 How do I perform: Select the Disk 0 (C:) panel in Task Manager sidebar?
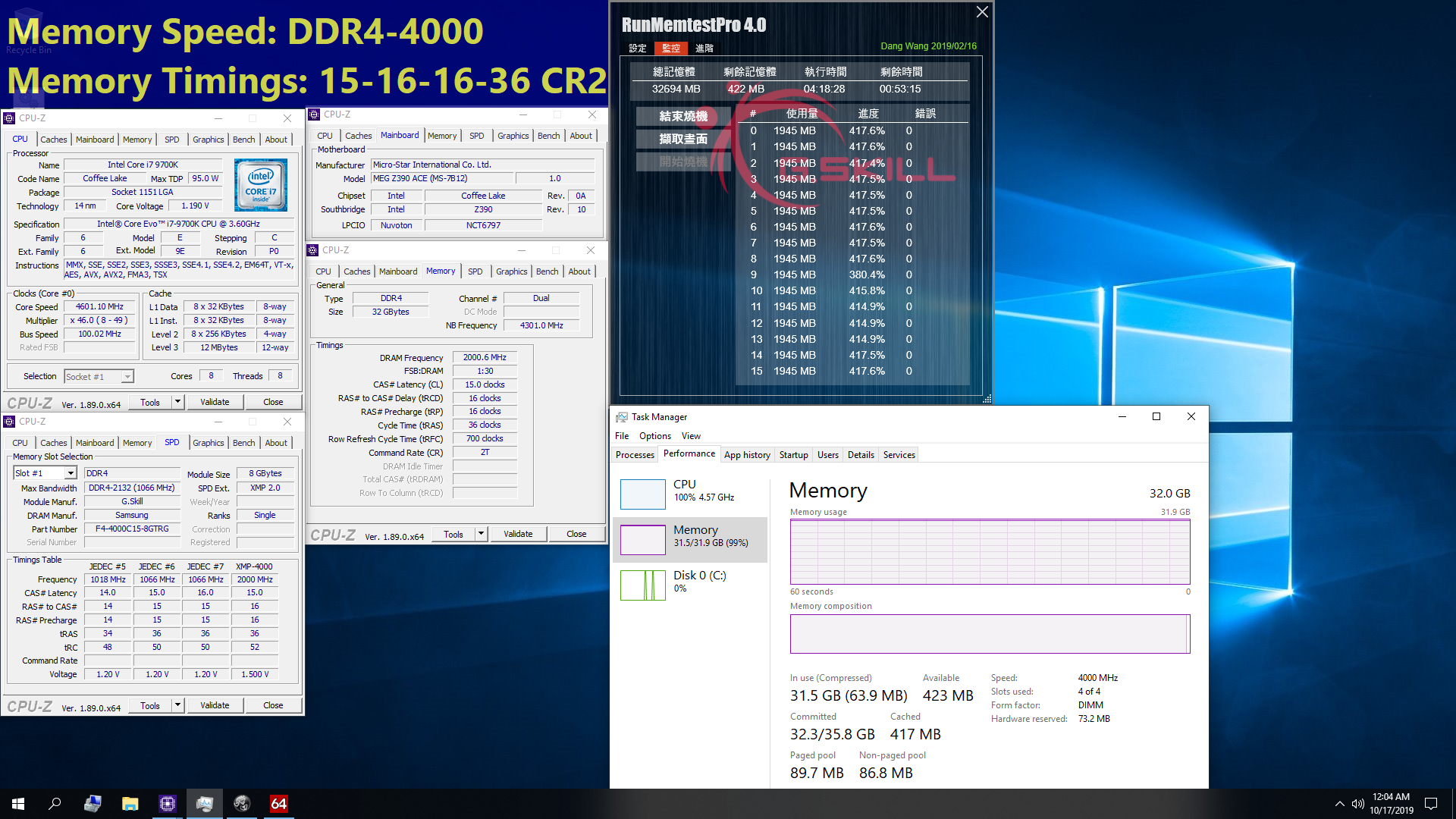point(690,584)
